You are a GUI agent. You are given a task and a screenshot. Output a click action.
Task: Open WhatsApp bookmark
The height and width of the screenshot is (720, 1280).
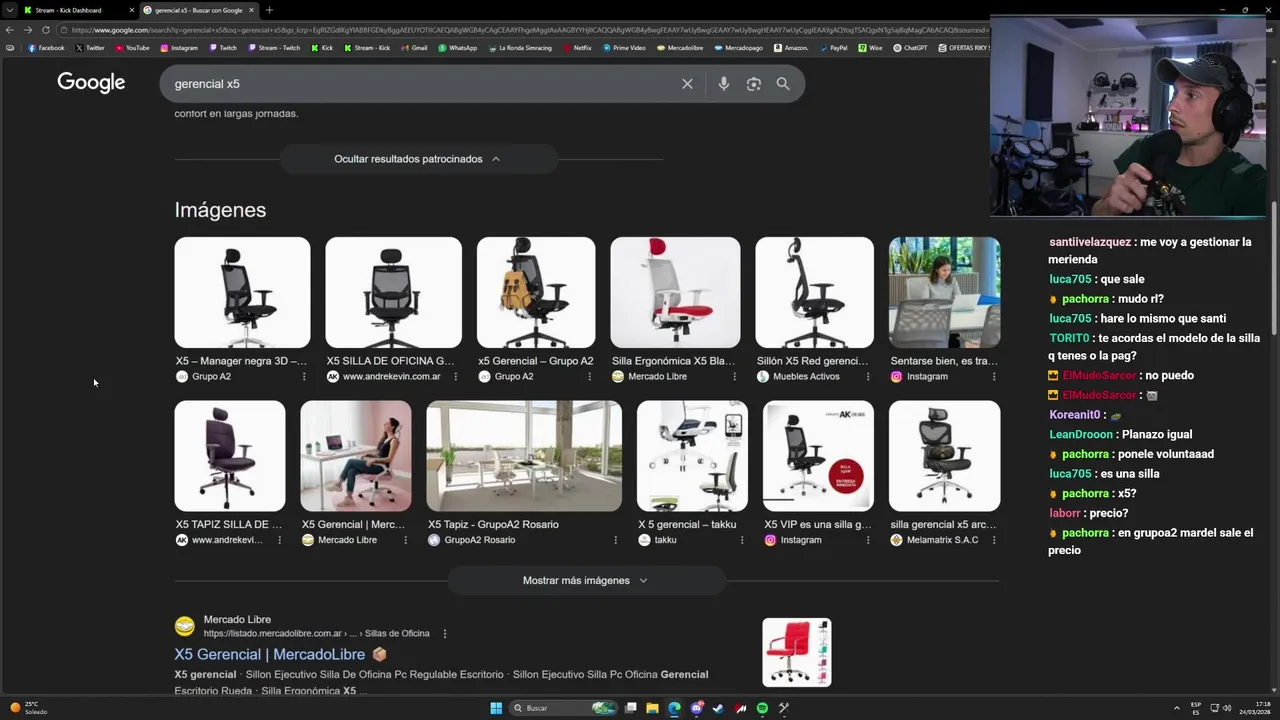point(458,48)
